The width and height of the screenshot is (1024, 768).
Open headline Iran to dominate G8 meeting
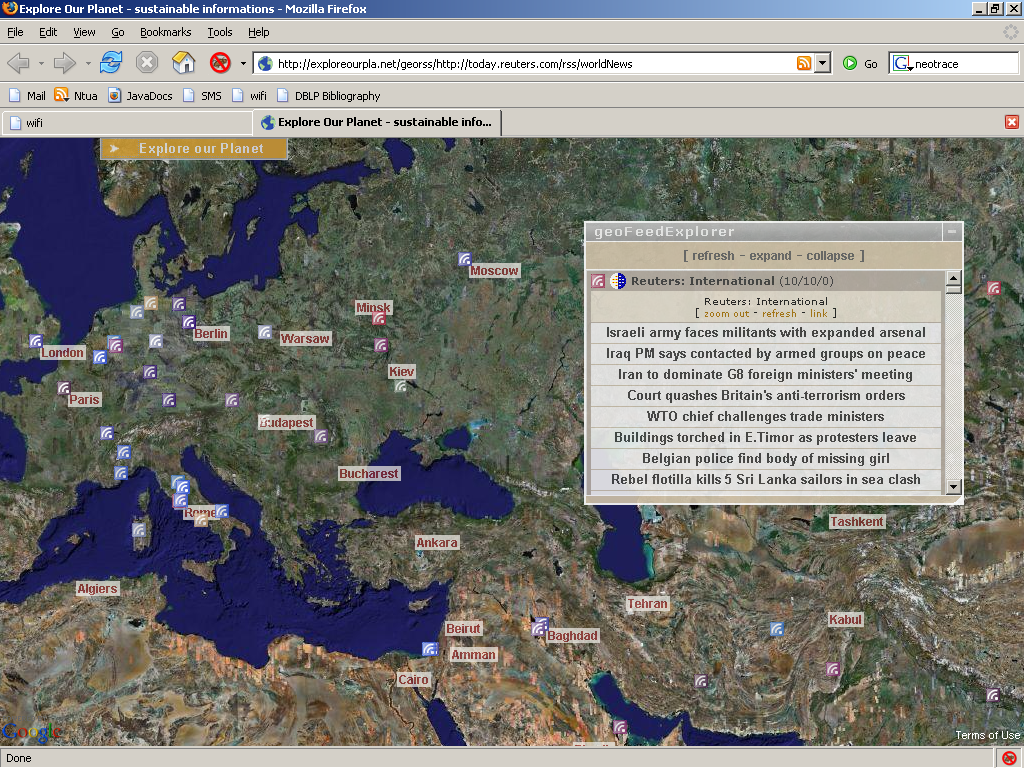[765, 374]
